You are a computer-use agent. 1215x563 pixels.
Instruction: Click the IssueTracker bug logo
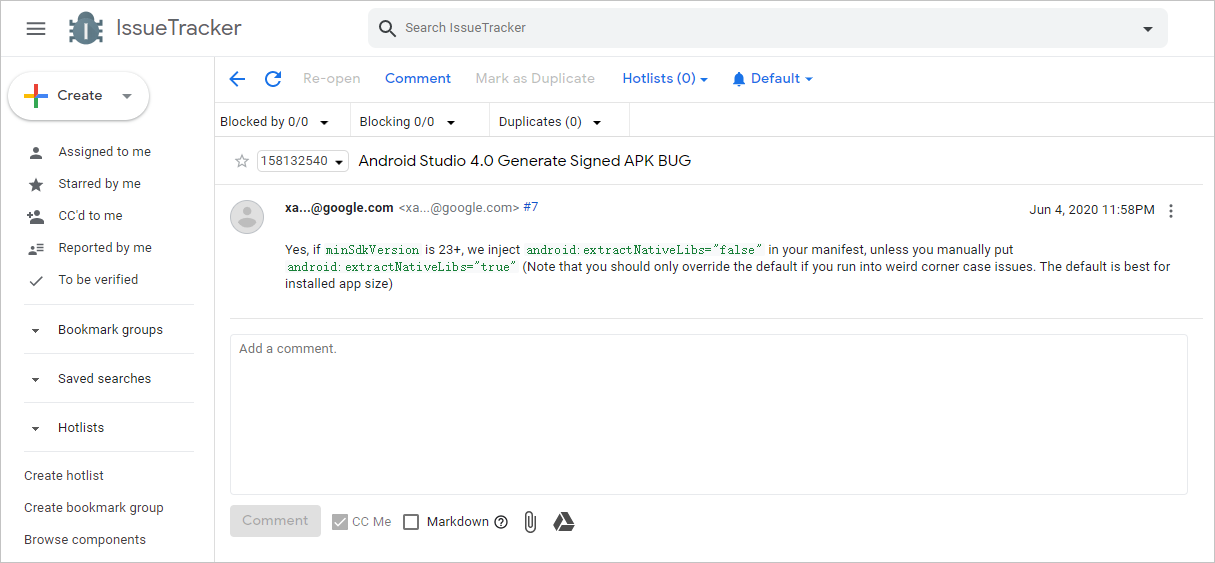86,28
